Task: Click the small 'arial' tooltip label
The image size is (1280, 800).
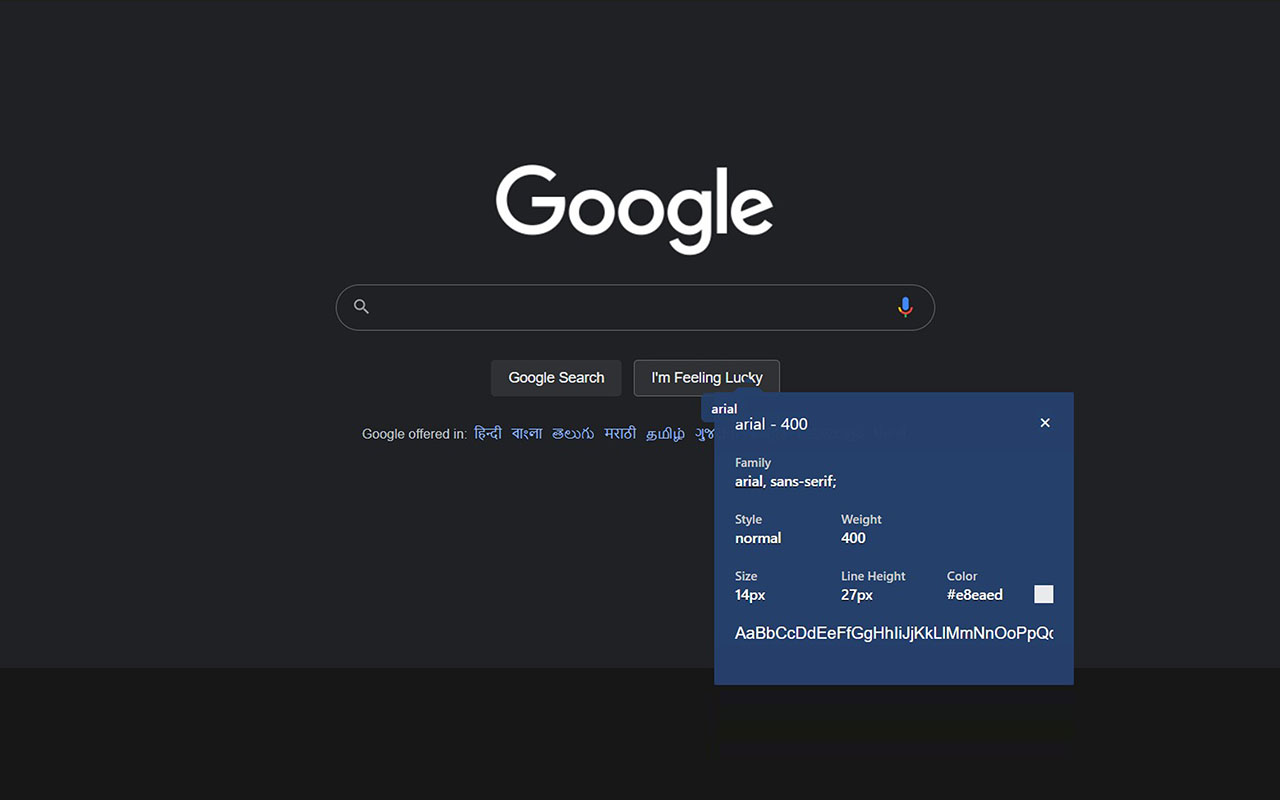Action: click(724, 409)
